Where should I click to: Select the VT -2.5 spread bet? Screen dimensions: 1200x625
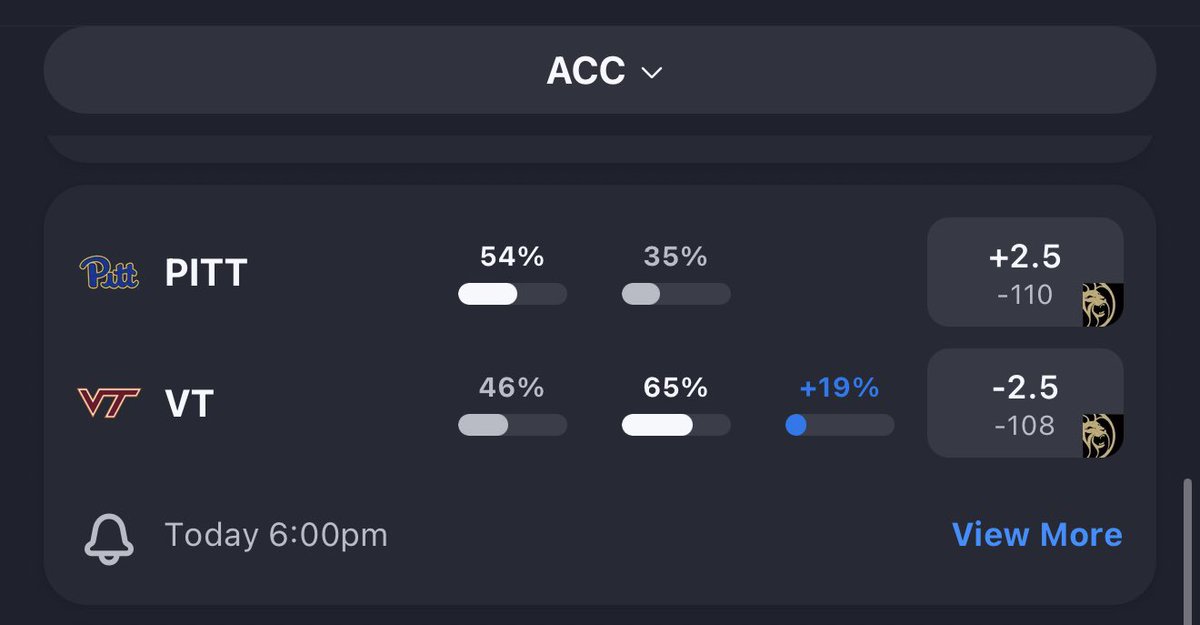[x=1025, y=403]
